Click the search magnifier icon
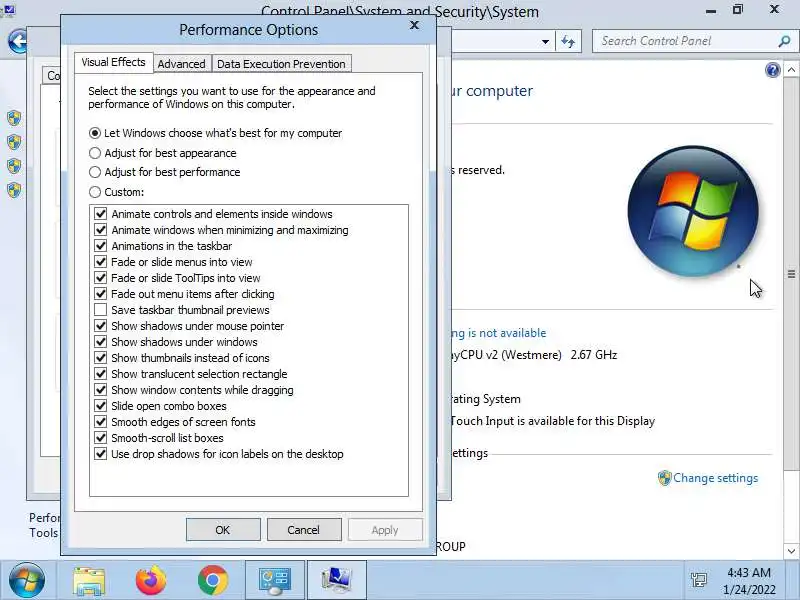This screenshot has width=800, height=600. tap(784, 41)
